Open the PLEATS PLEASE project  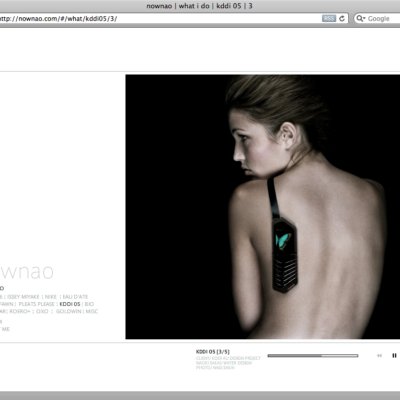point(37,304)
